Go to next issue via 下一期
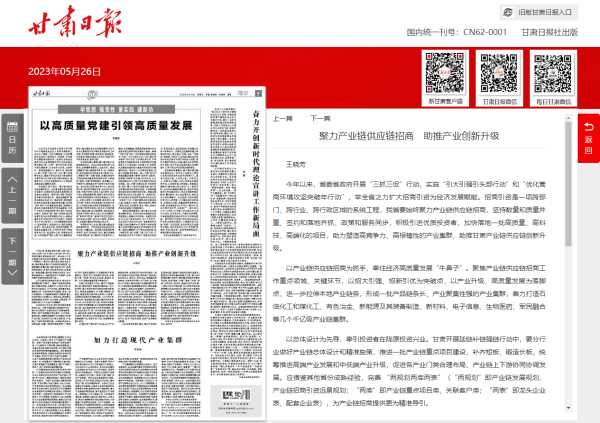The width and height of the screenshot is (600, 423). tap(12, 256)
